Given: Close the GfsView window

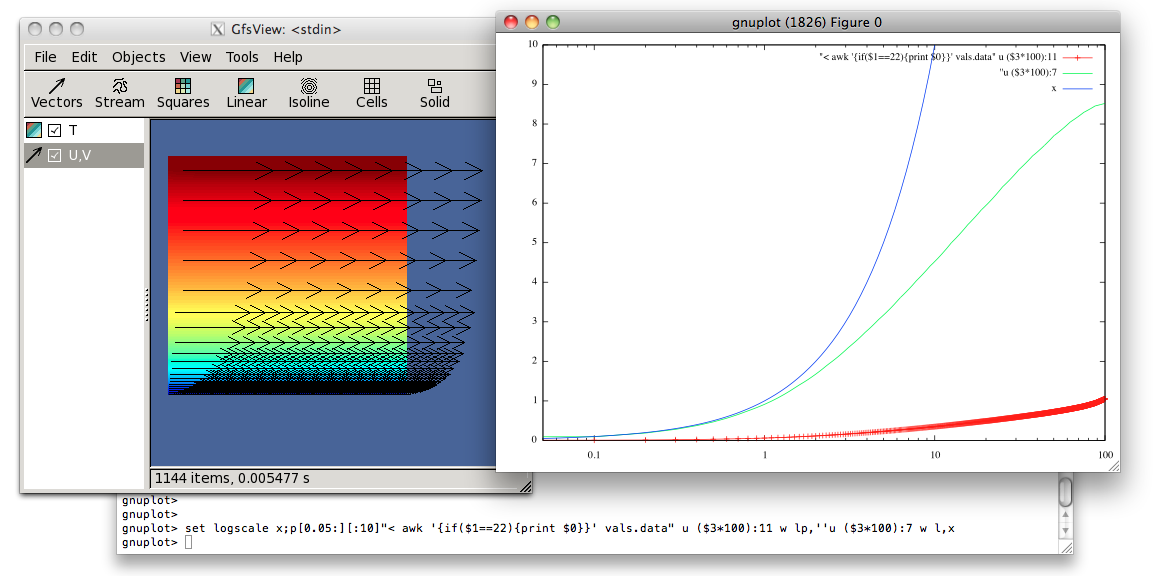Looking at the screenshot, I should click(x=34, y=30).
